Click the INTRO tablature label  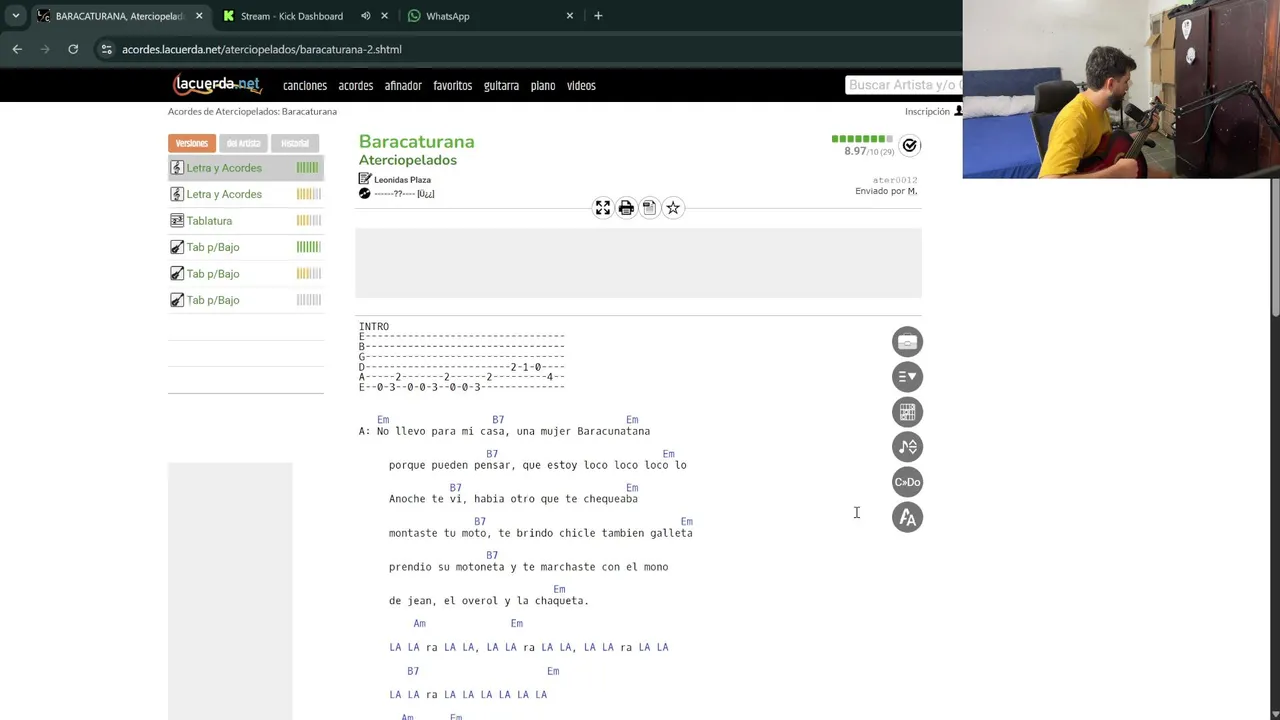point(374,327)
